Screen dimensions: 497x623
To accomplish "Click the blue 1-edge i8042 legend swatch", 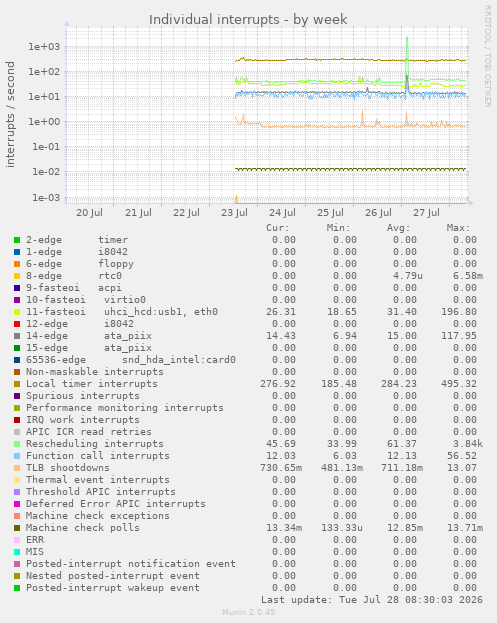I will coord(17,252).
